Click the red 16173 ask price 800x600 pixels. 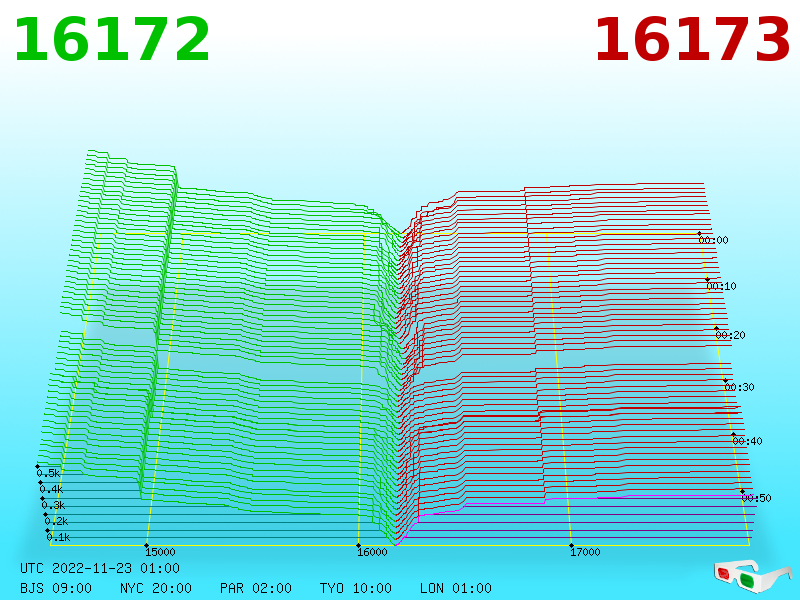click(x=692, y=40)
